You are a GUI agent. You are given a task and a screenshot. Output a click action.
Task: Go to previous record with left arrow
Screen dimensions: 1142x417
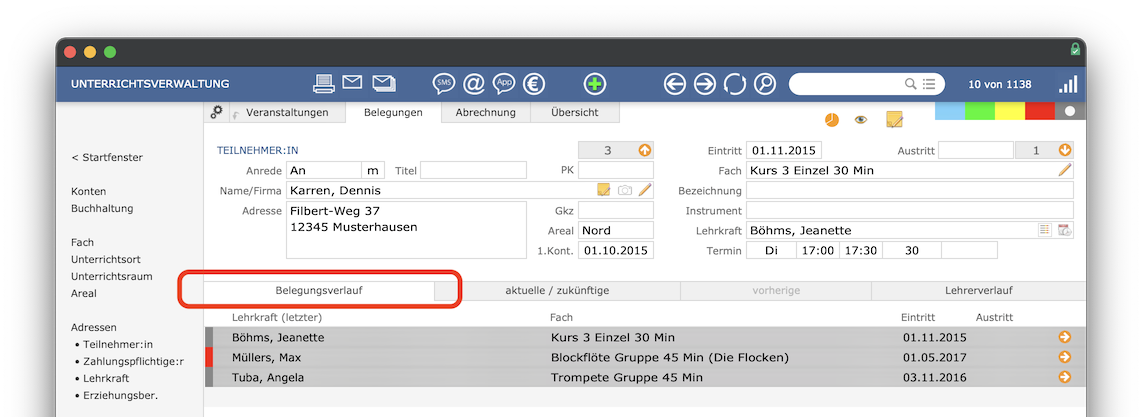[675, 84]
